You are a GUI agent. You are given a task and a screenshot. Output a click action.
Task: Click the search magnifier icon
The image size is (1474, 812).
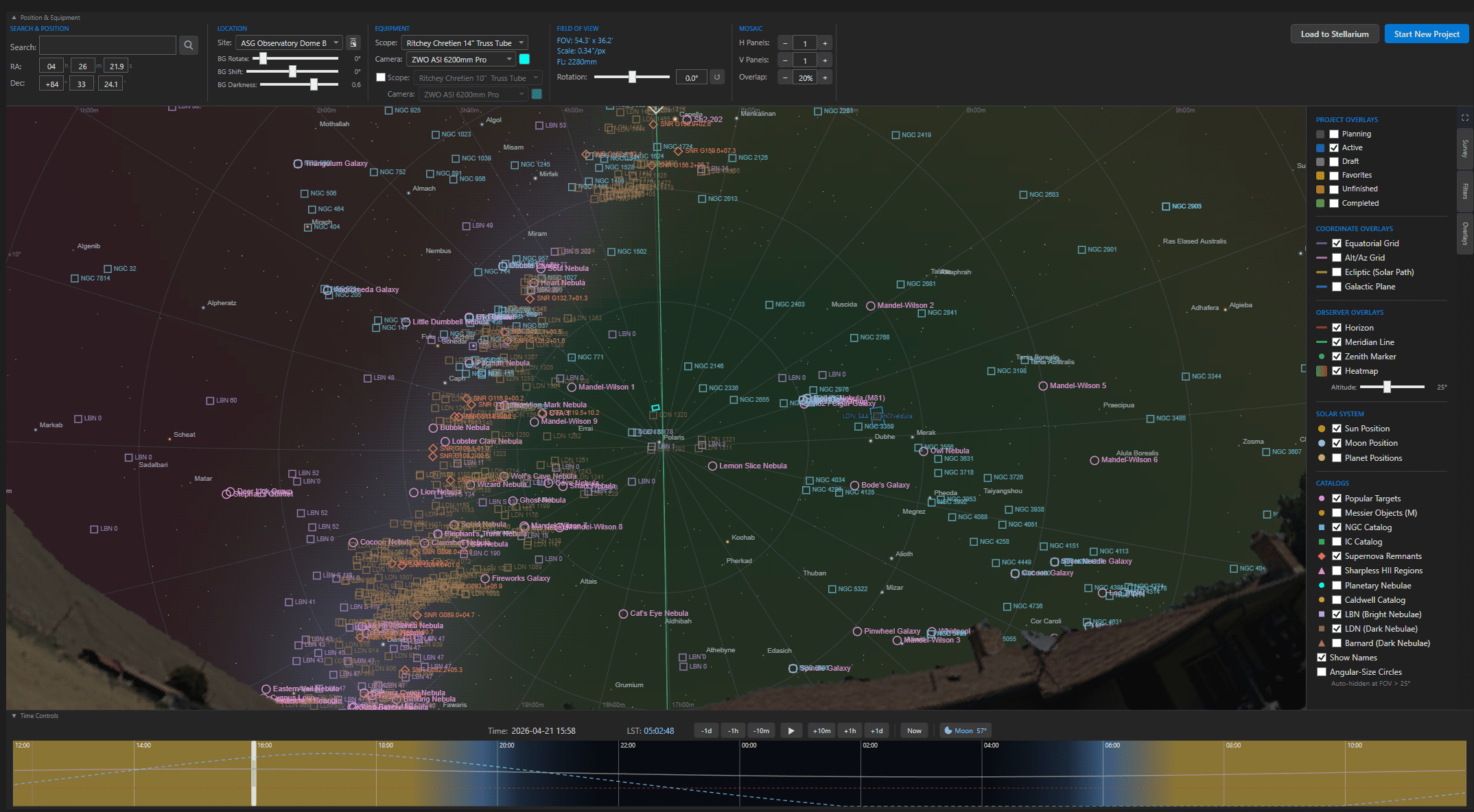pos(189,46)
